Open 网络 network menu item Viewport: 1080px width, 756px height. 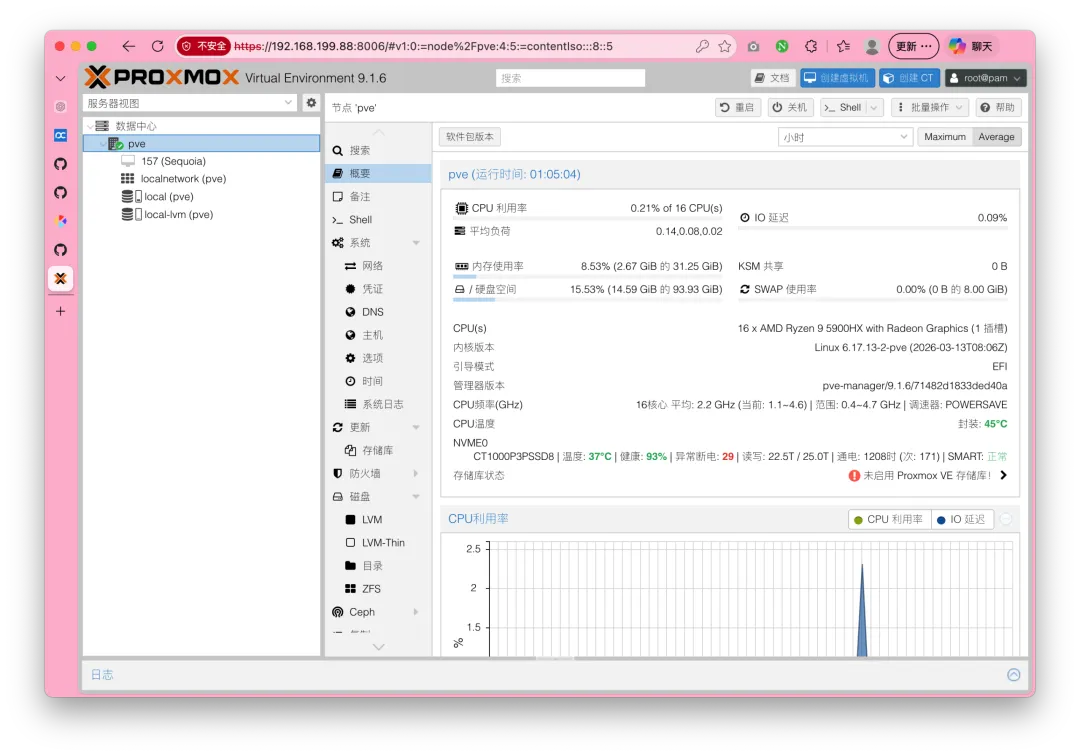pyautogui.click(x=378, y=266)
